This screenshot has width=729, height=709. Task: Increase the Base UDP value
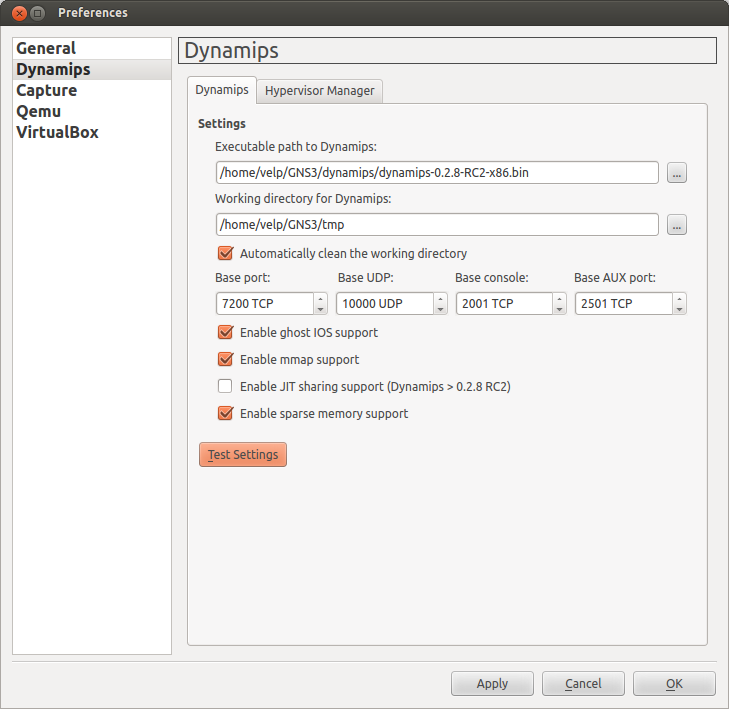click(x=440, y=298)
